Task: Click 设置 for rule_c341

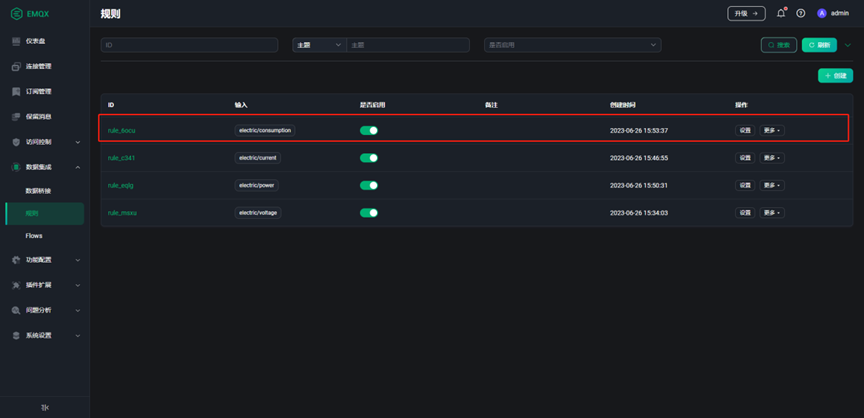Action: [x=745, y=158]
